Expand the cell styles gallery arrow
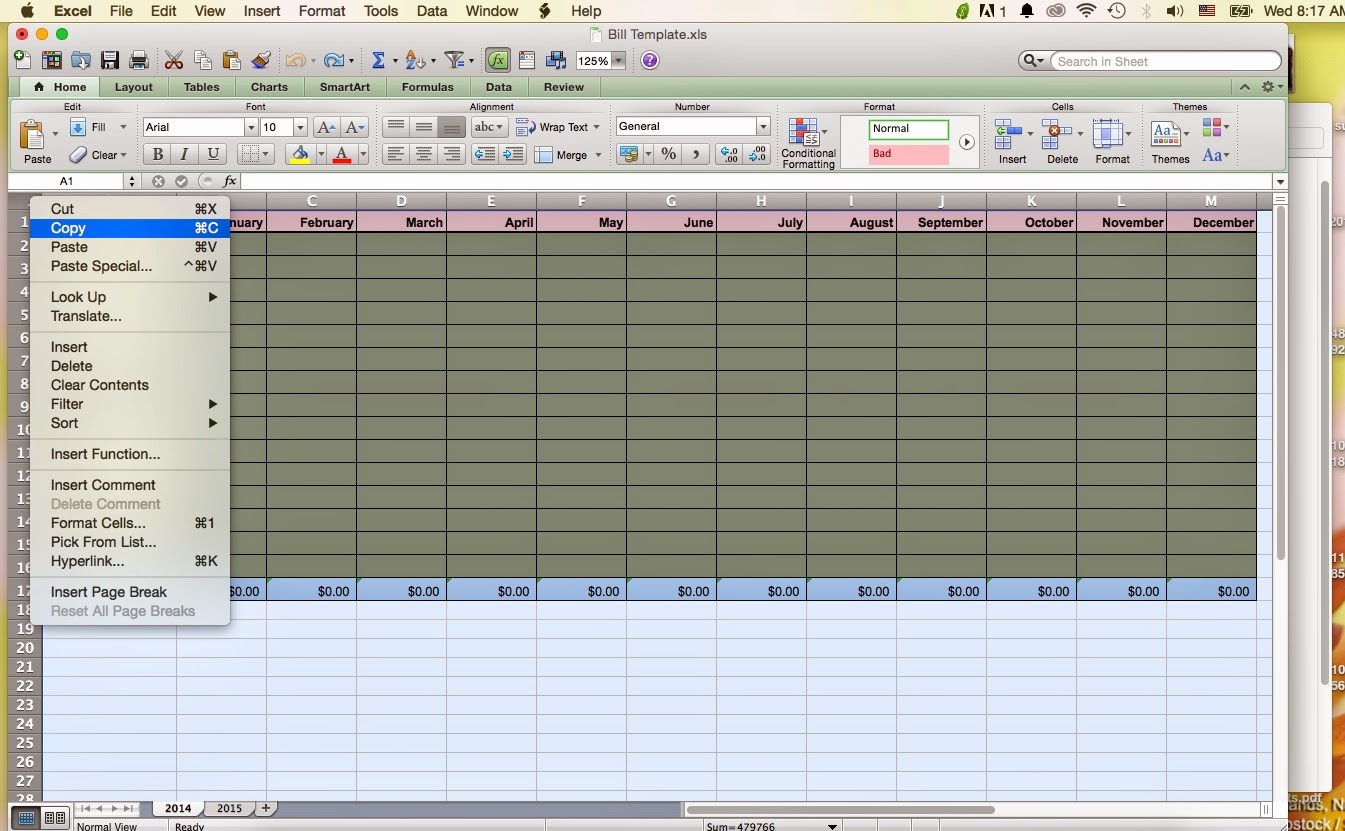This screenshot has height=831, width=1345. click(x=966, y=142)
